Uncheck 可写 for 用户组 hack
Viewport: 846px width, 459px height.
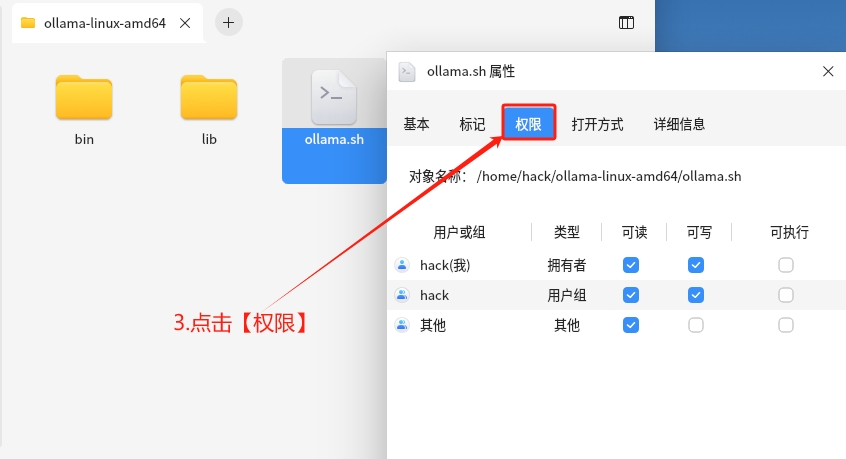pos(696,295)
